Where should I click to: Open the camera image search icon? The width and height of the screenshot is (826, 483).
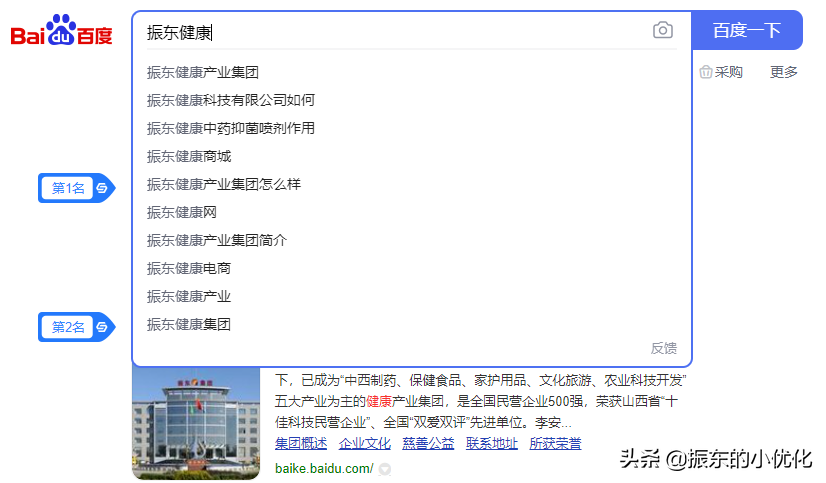click(663, 30)
